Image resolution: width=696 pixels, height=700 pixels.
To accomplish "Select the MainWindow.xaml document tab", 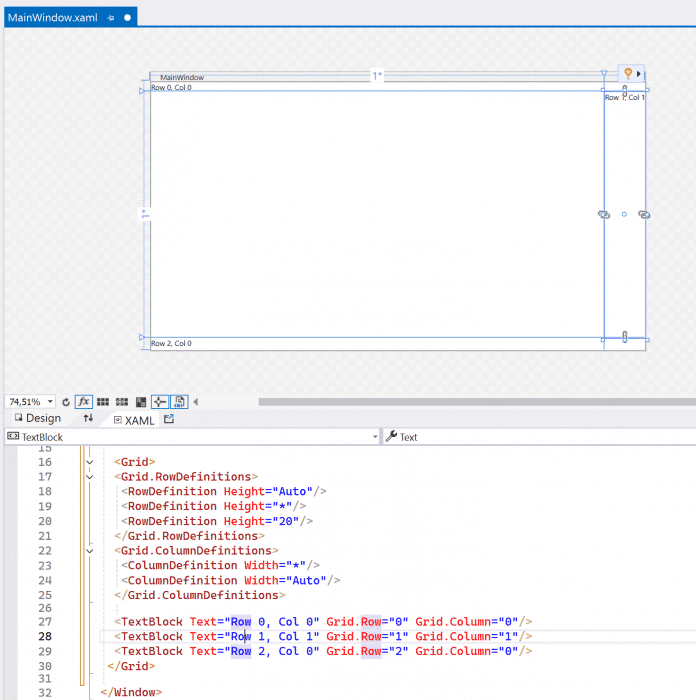I will (53, 18).
